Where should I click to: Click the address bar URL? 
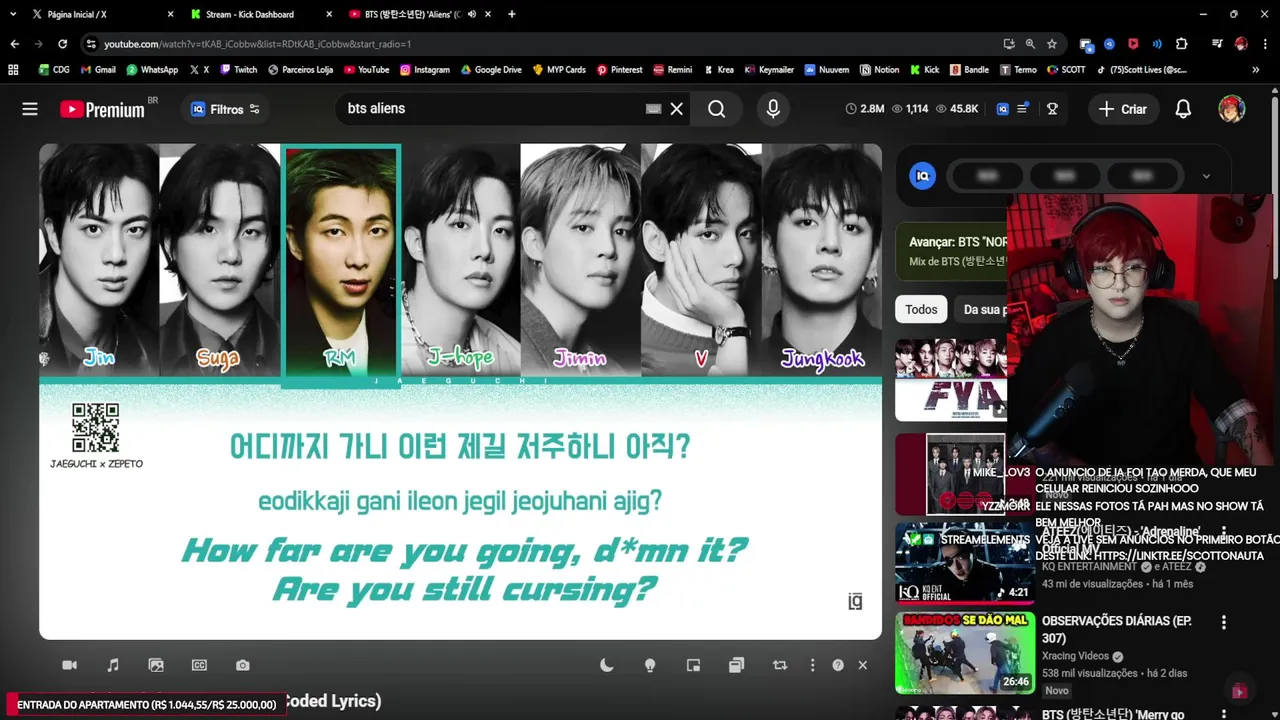(x=257, y=44)
